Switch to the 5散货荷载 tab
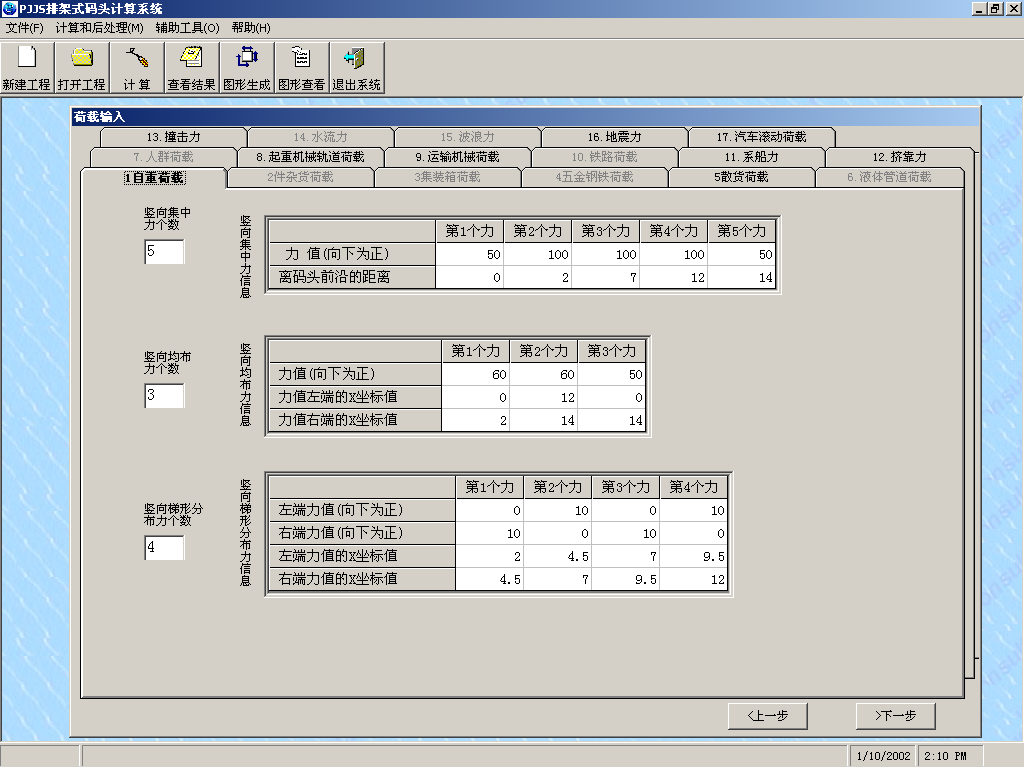This screenshot has height=768, width=1024. click(x=741, y=177)
